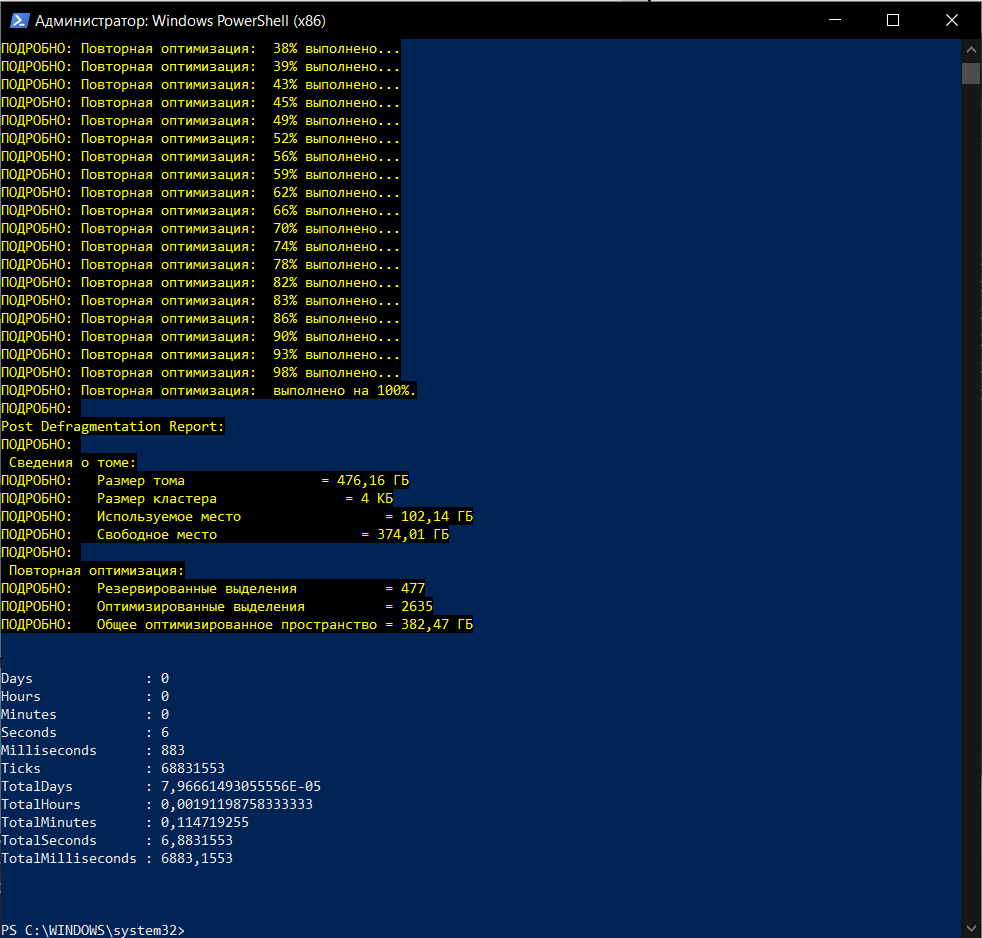Click the scrollbar up arrow
Screen dimensions: 982x938
point(971,49)
